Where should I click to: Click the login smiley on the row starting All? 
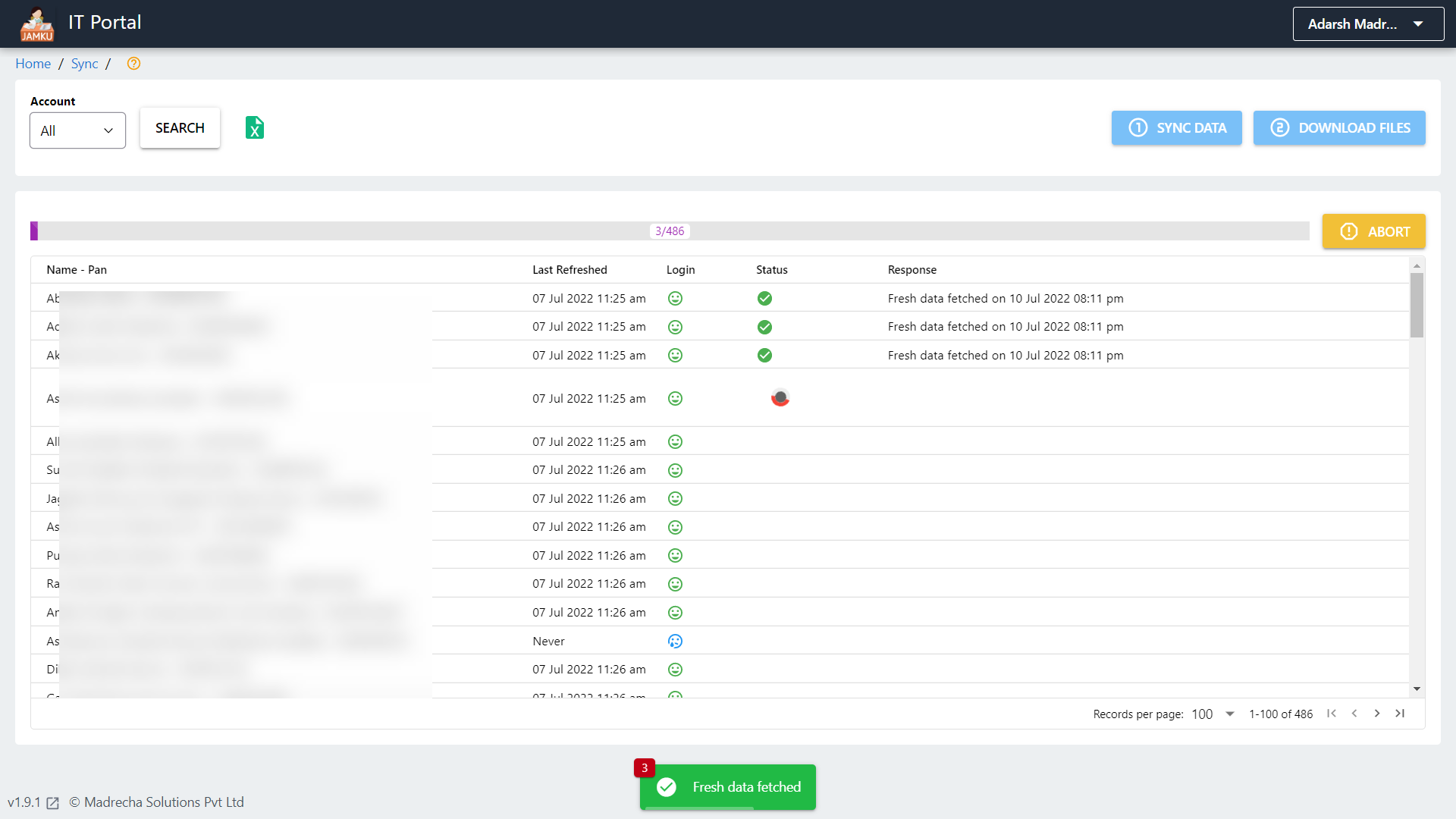coord(675,441)
